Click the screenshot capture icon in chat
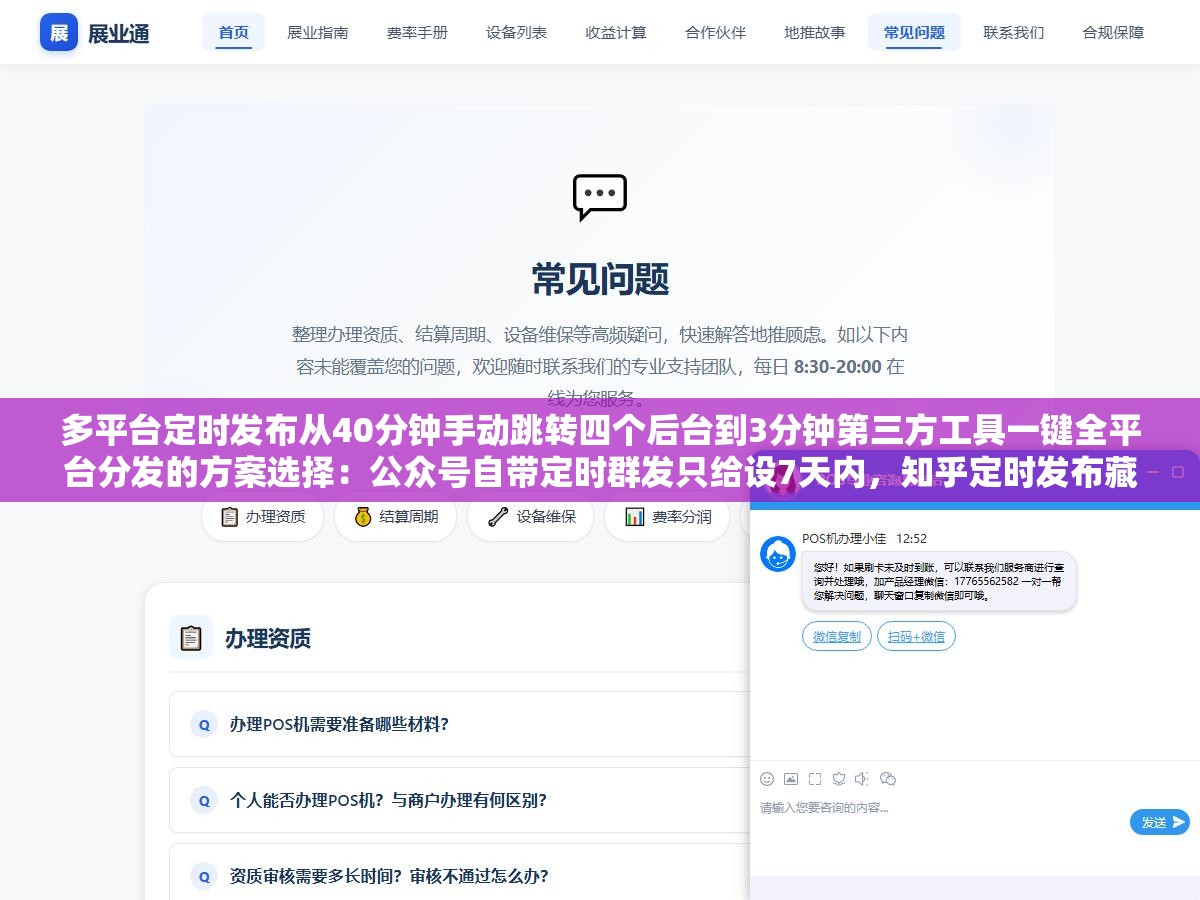 pos(815,778)
